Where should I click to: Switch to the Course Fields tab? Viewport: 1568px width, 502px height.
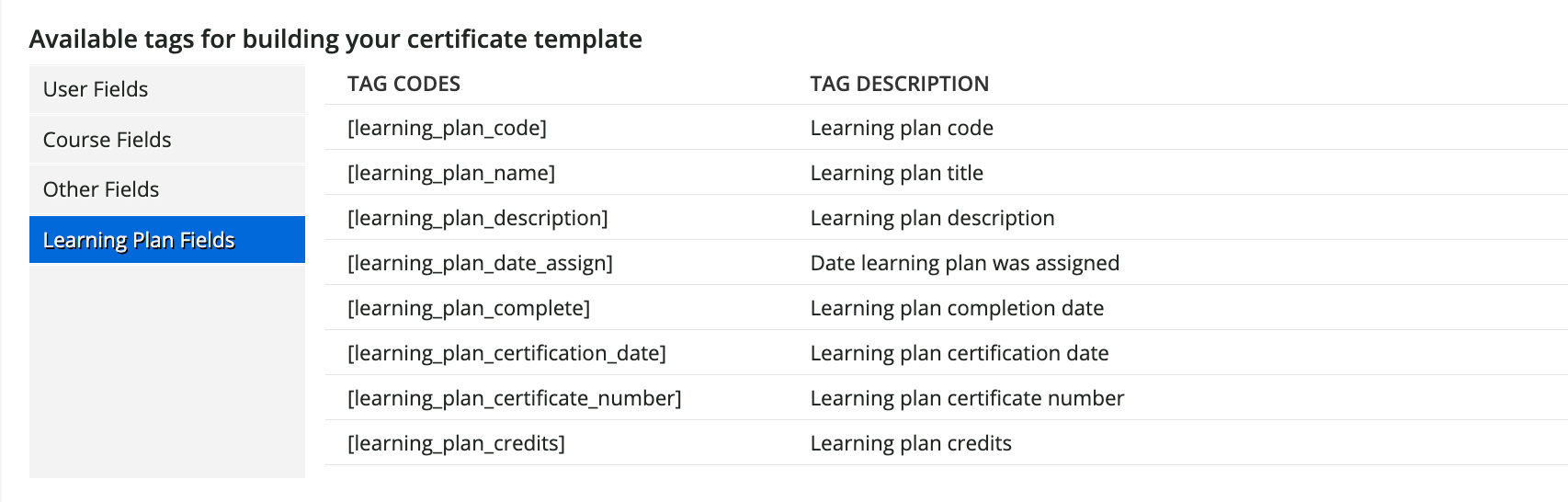[108, 140]
